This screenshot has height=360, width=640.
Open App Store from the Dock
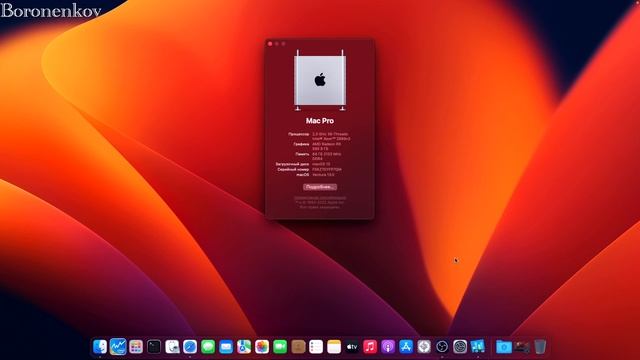tap(406, 347)
